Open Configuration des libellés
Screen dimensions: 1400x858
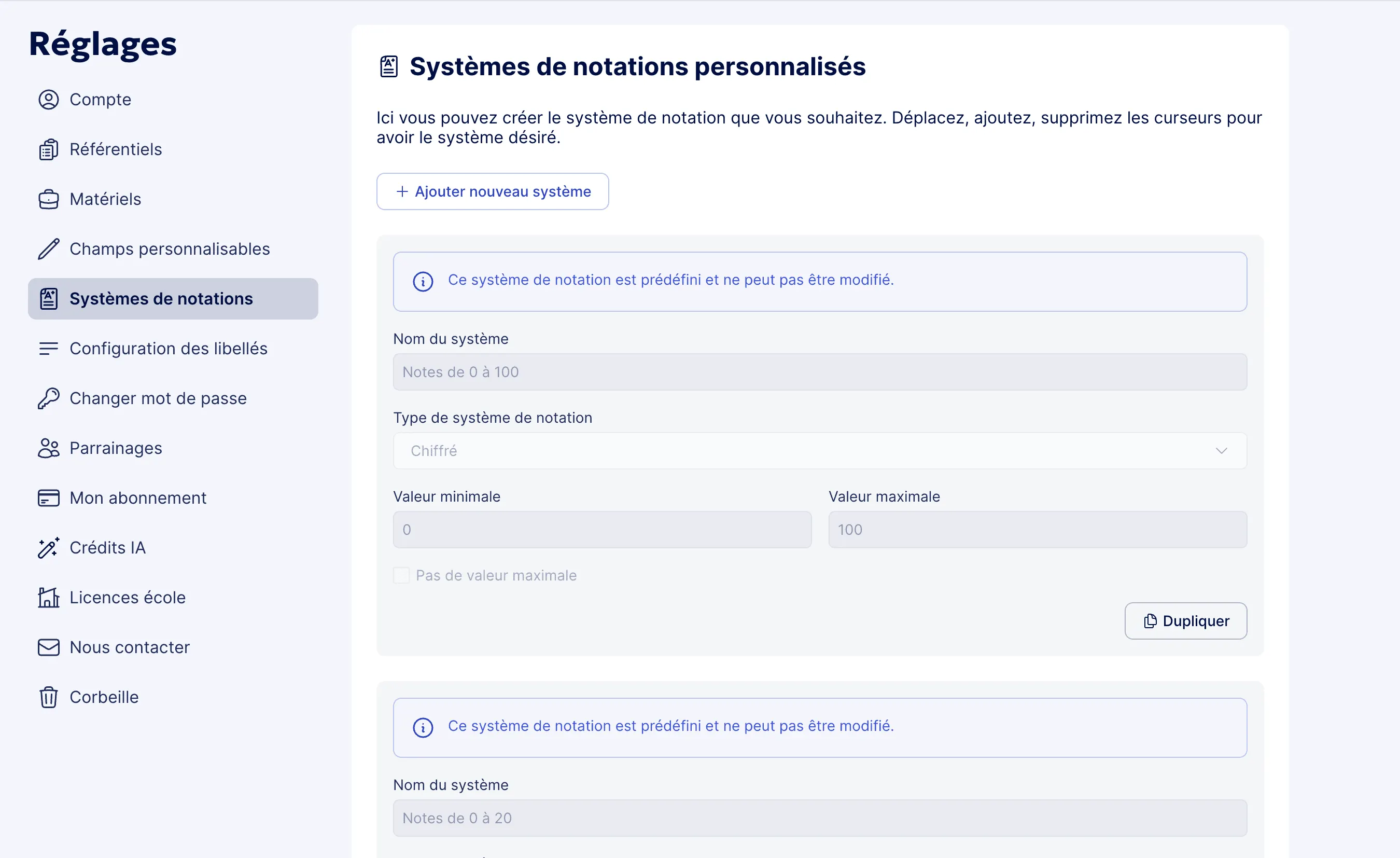(173, 349)
